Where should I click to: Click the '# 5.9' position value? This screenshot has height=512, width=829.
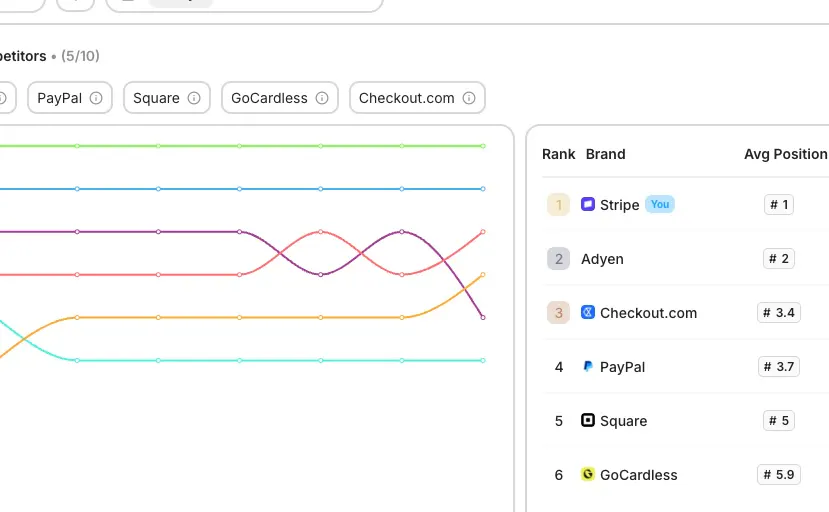pos(779,474)
